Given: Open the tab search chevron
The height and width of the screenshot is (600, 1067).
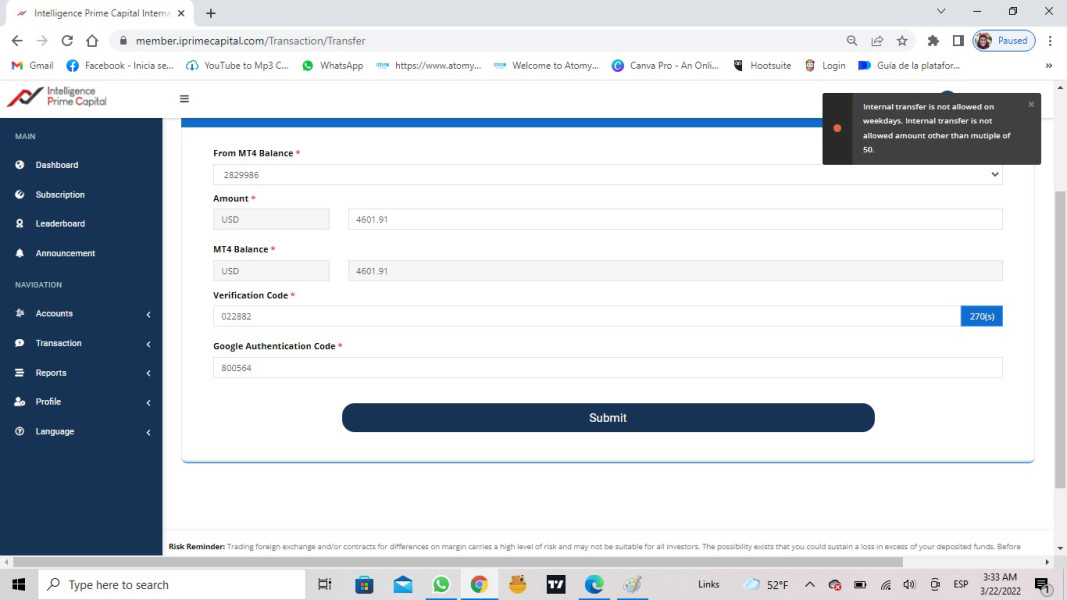Looking at the screenshot, I should click(941, 12).
